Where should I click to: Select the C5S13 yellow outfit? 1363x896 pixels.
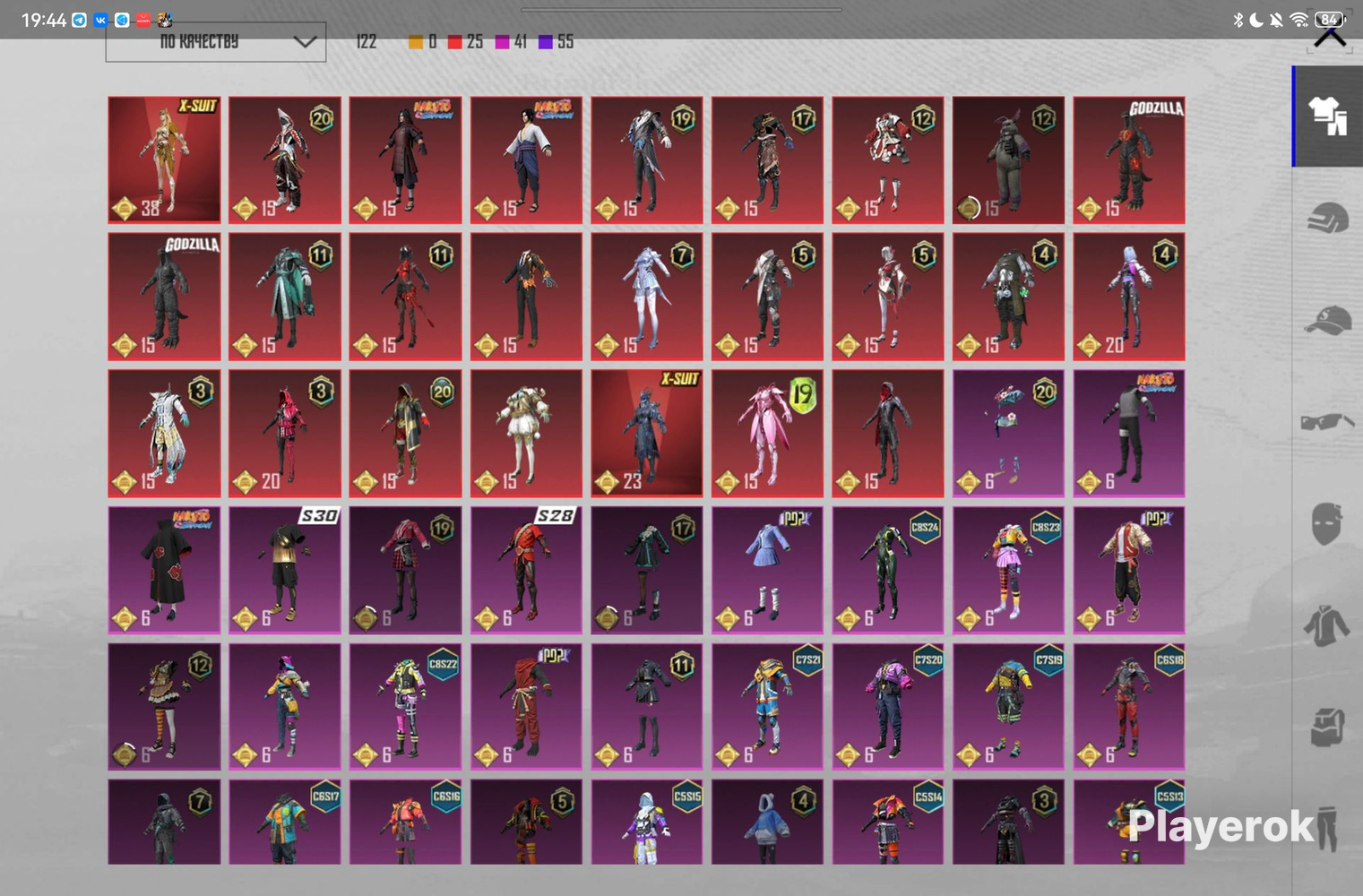[x=1129, y=822]
